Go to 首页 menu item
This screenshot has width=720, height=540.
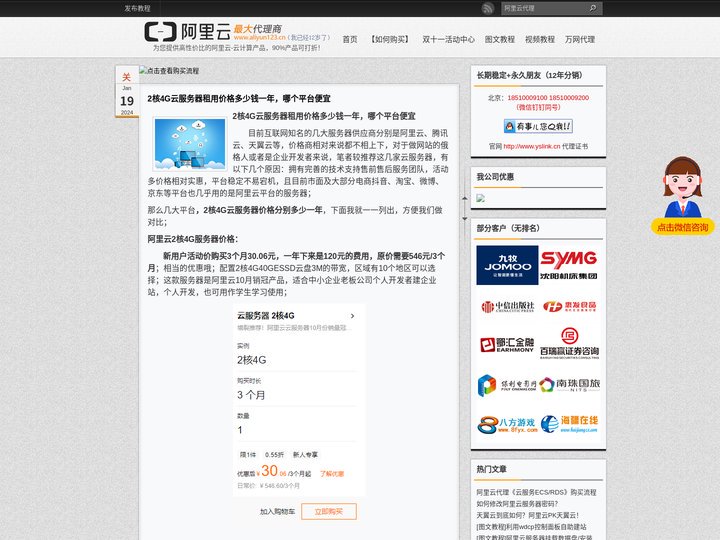point(350,39)
